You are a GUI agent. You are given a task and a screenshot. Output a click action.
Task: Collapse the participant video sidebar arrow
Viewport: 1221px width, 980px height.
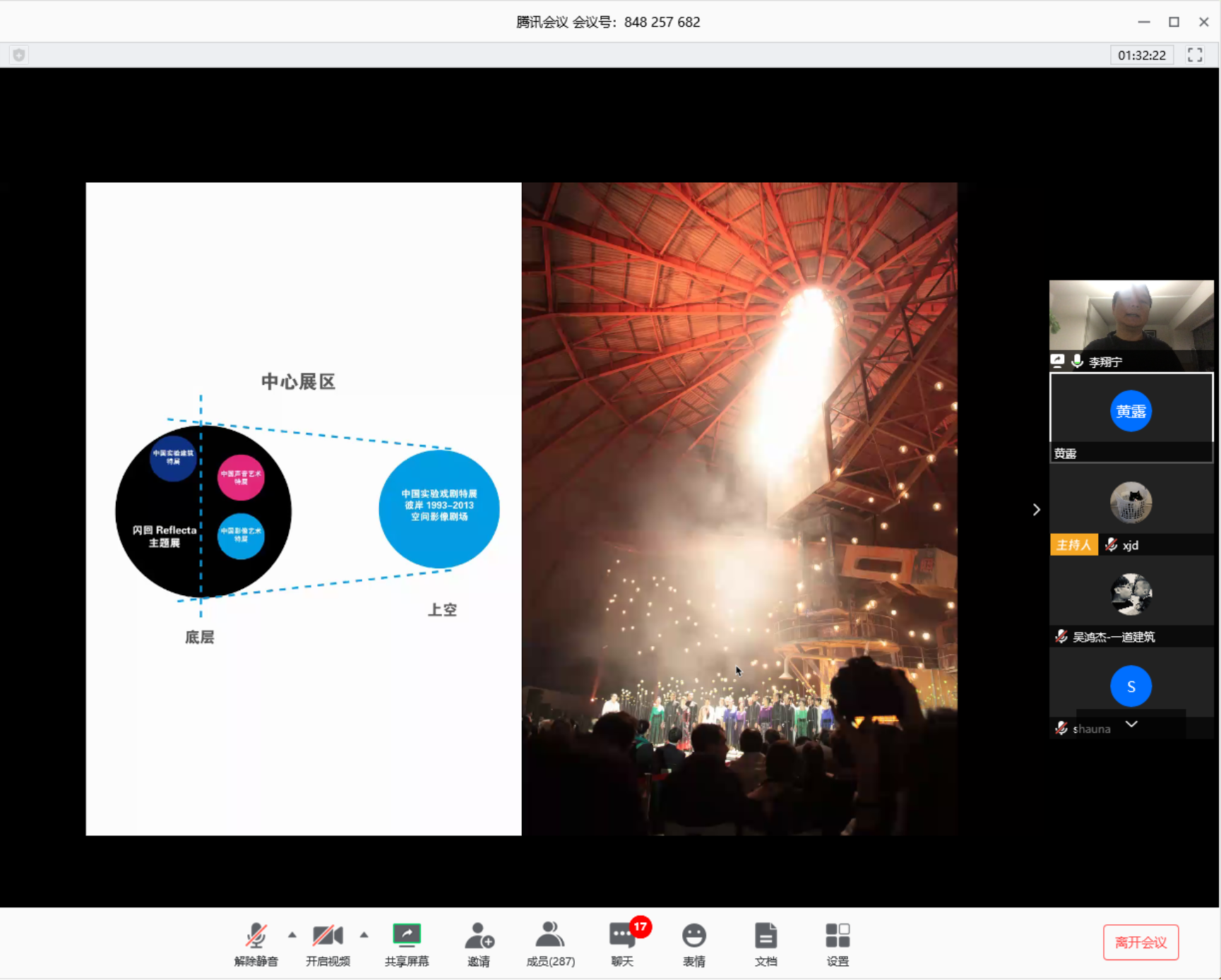pos(1036,510)
